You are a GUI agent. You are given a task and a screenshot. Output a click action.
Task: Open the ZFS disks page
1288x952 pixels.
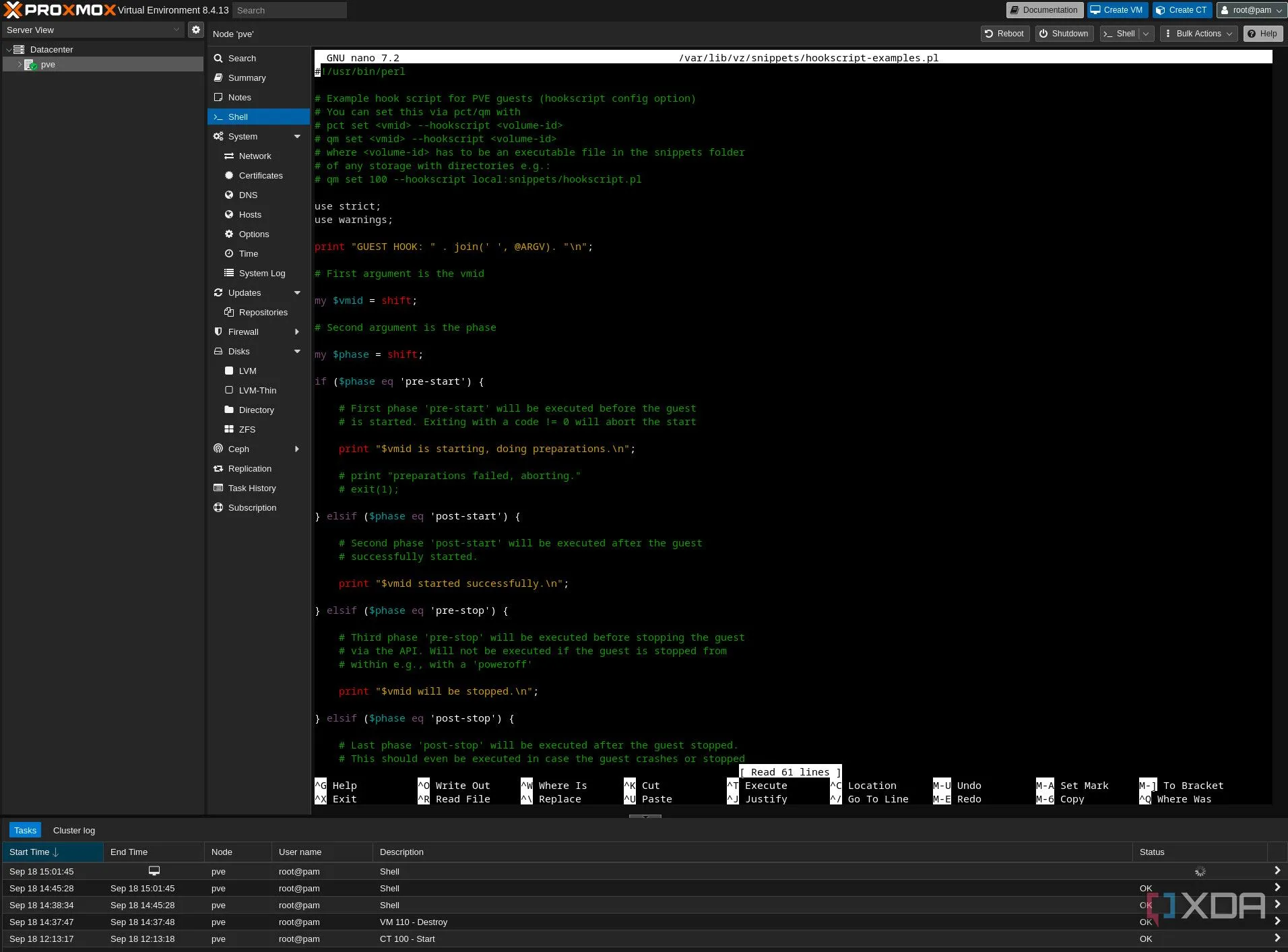tap(247, 430)
